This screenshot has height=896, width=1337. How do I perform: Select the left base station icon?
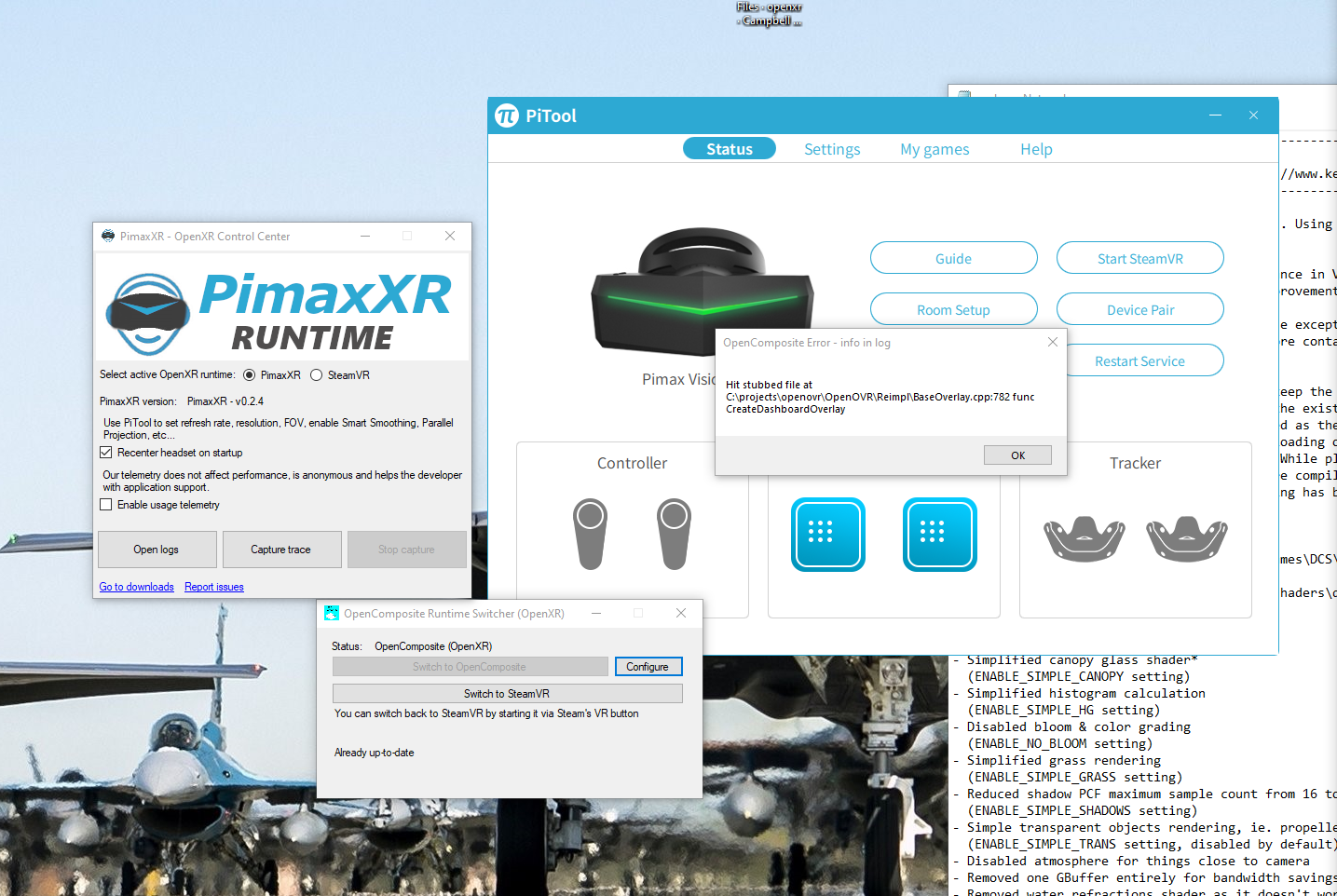(x=828, y=534)
